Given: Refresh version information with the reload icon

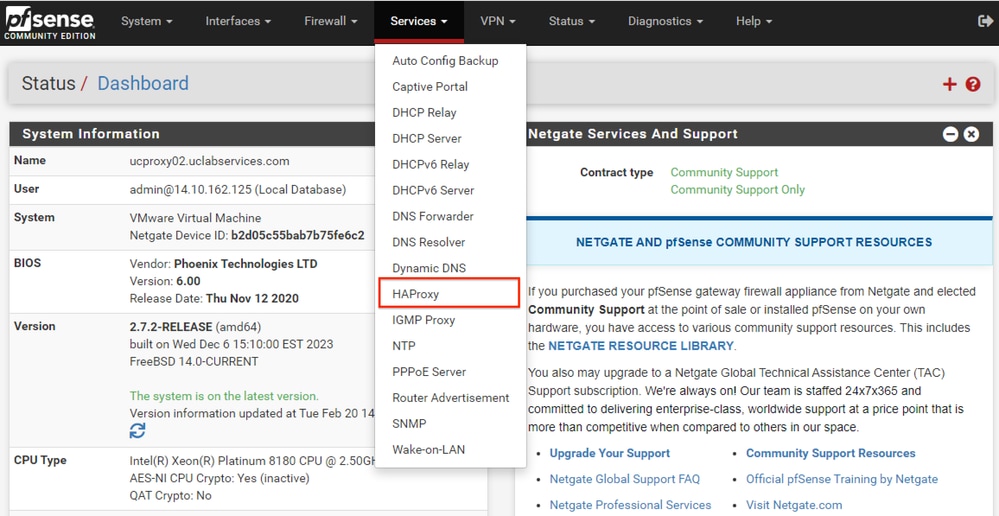Looking at the screenshot, I should click(137, 431).
